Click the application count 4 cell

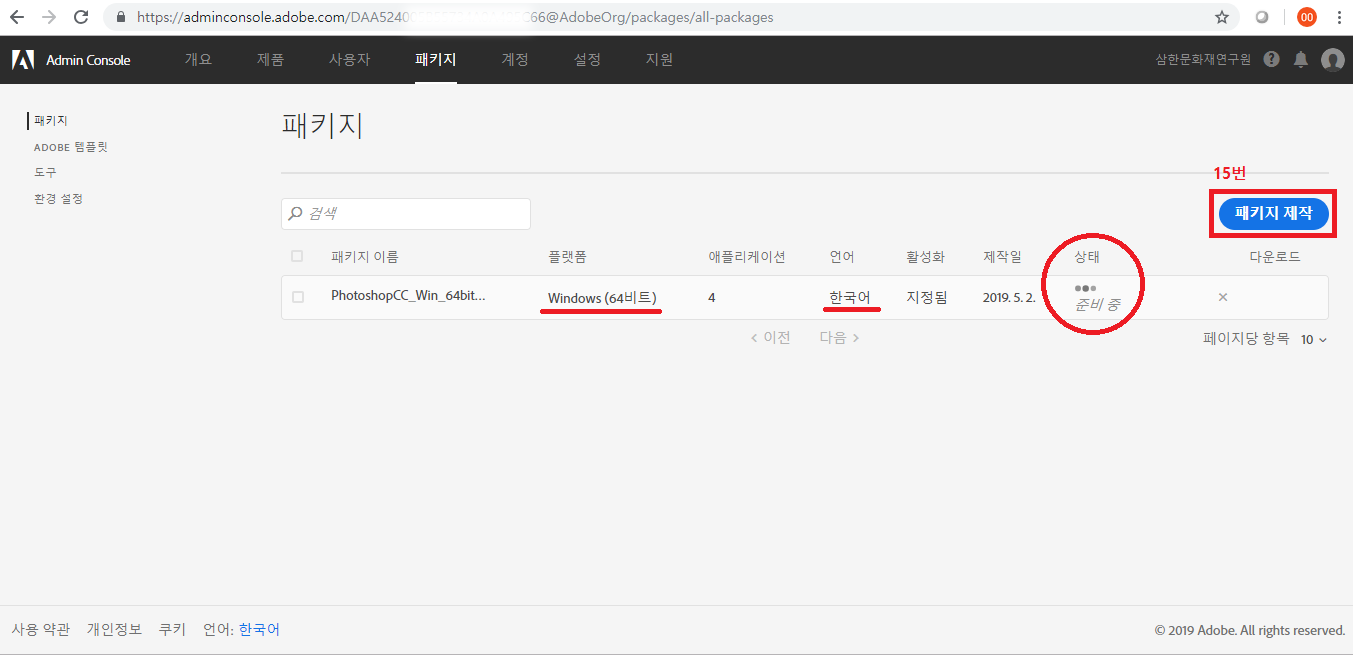(x=711, y=297)
